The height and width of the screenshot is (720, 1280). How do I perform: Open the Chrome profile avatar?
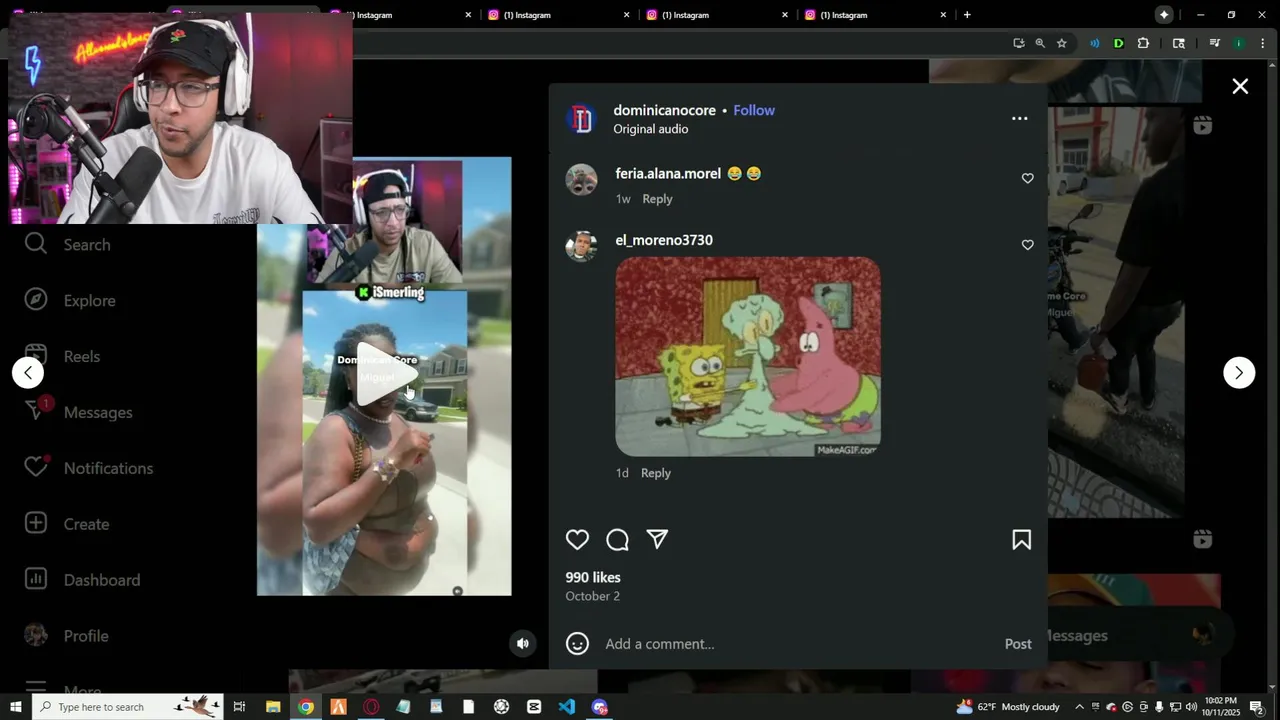coord(1239,43)
